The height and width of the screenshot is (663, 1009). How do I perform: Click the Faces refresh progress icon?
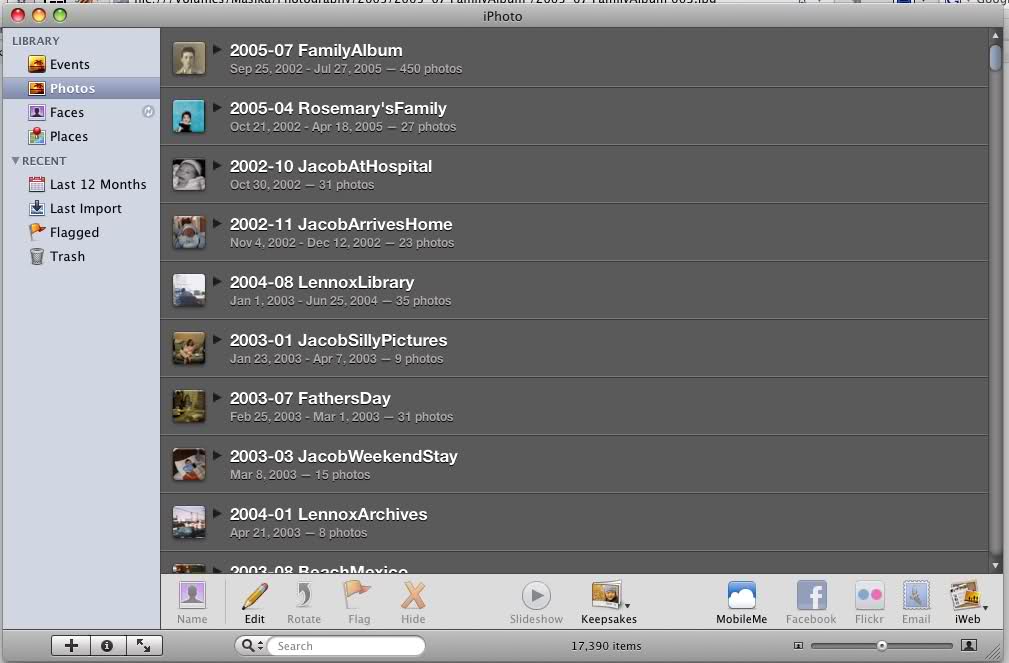(148, 111)
